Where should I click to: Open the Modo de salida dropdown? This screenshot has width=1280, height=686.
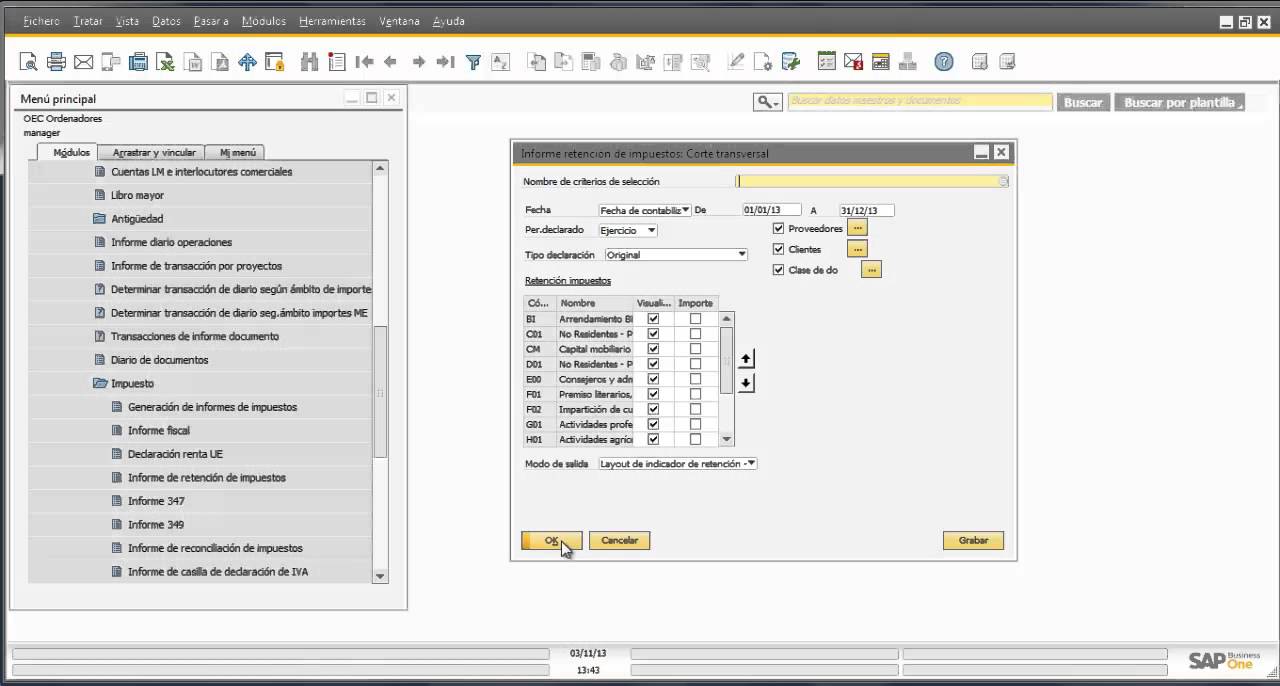677,464
